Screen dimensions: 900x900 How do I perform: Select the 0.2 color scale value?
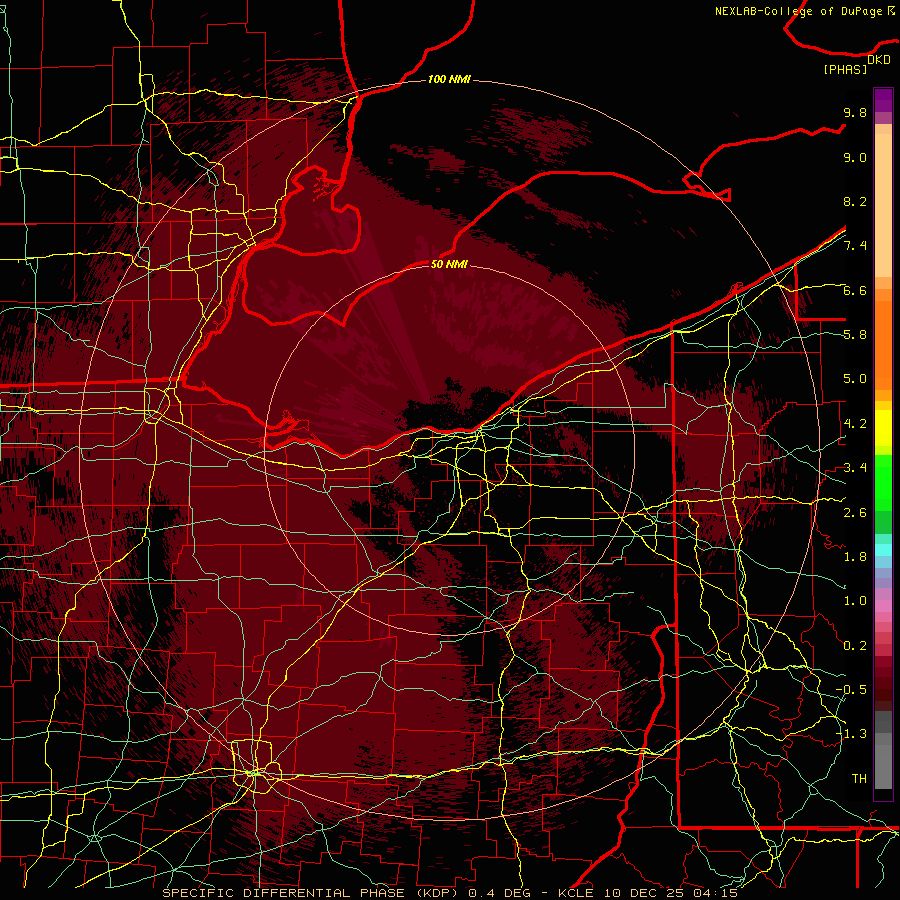pyautogui.click(x=855, y=646)
